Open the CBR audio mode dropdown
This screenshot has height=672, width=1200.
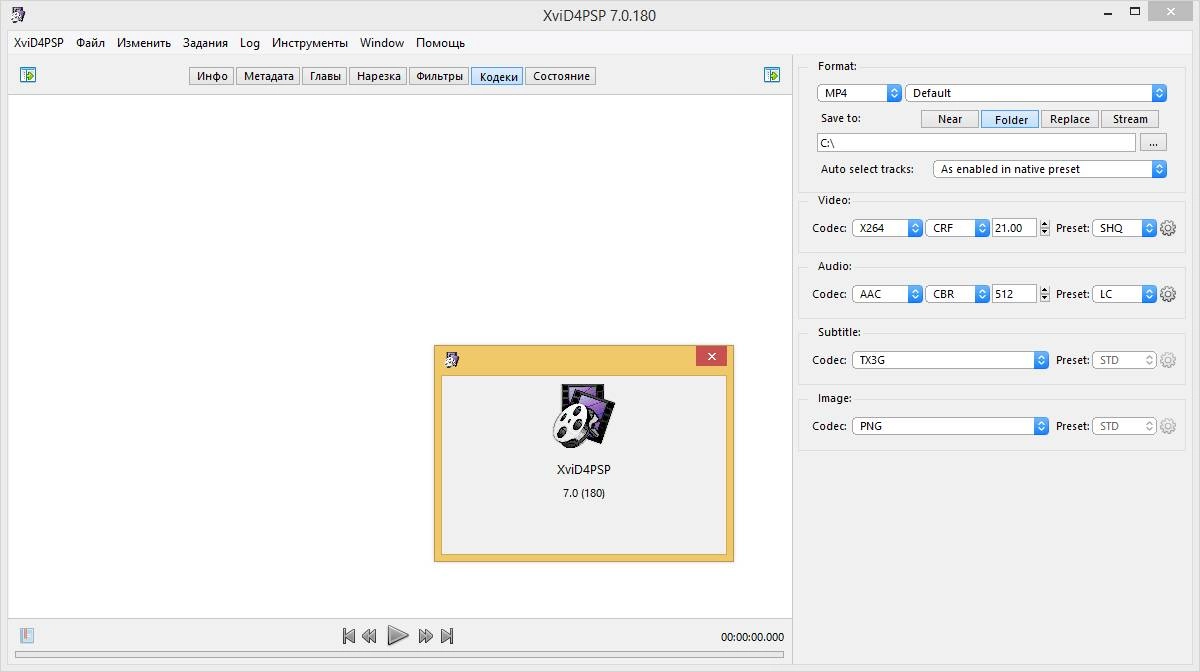[x=957, y=294]
